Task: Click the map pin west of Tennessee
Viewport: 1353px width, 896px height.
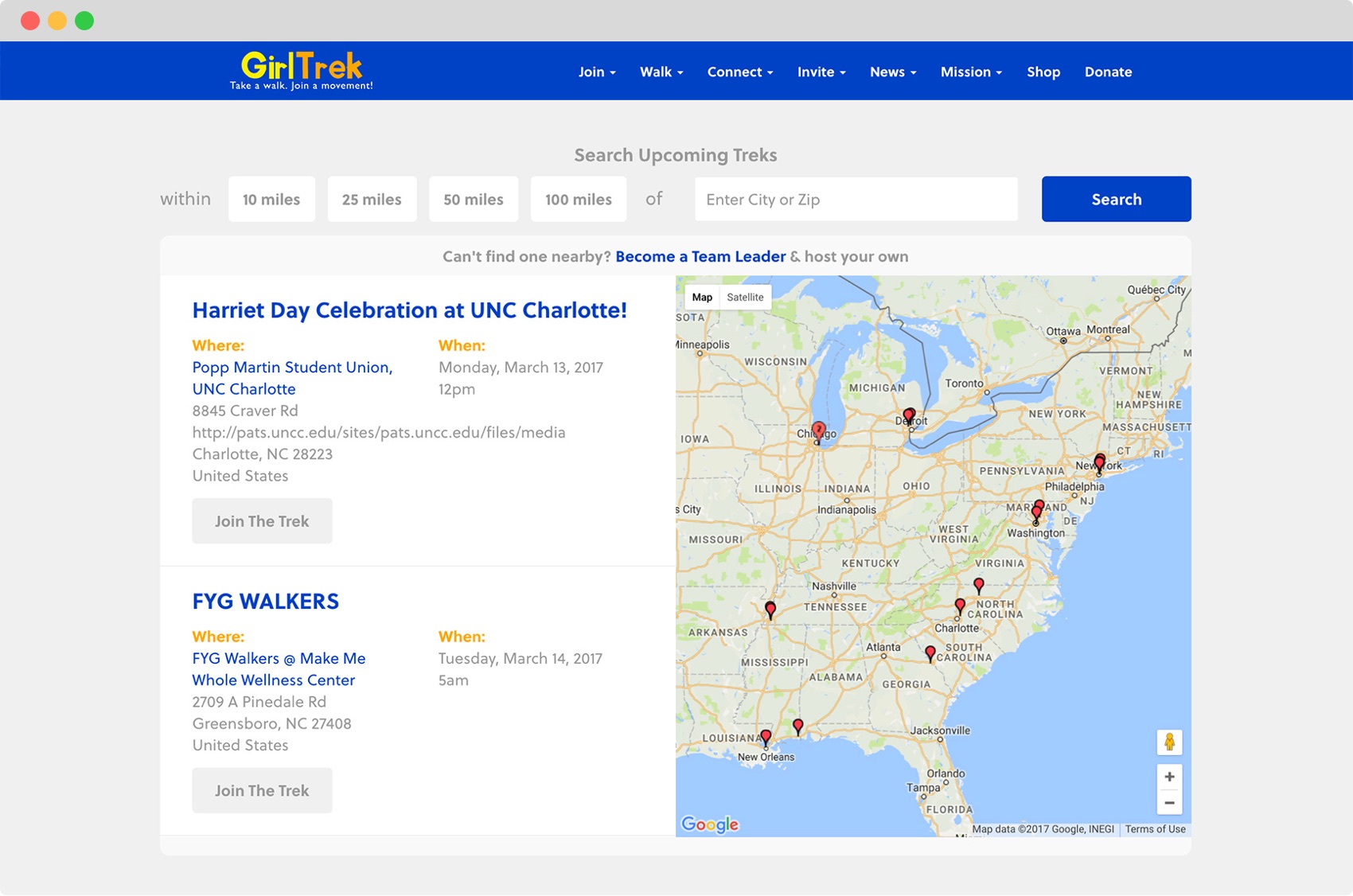Action: (x=770, y=610)
